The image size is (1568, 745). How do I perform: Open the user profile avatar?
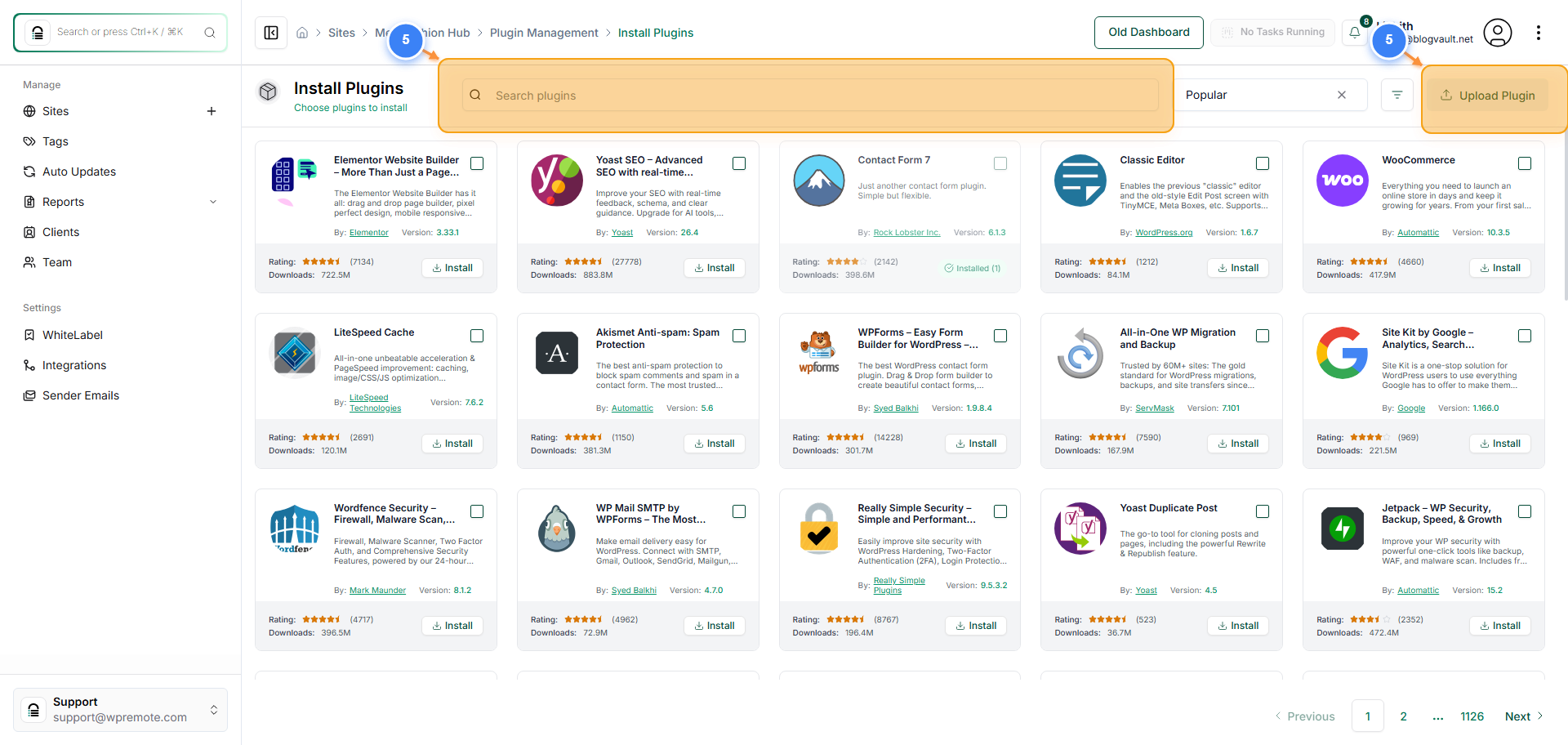[1498, 33]
